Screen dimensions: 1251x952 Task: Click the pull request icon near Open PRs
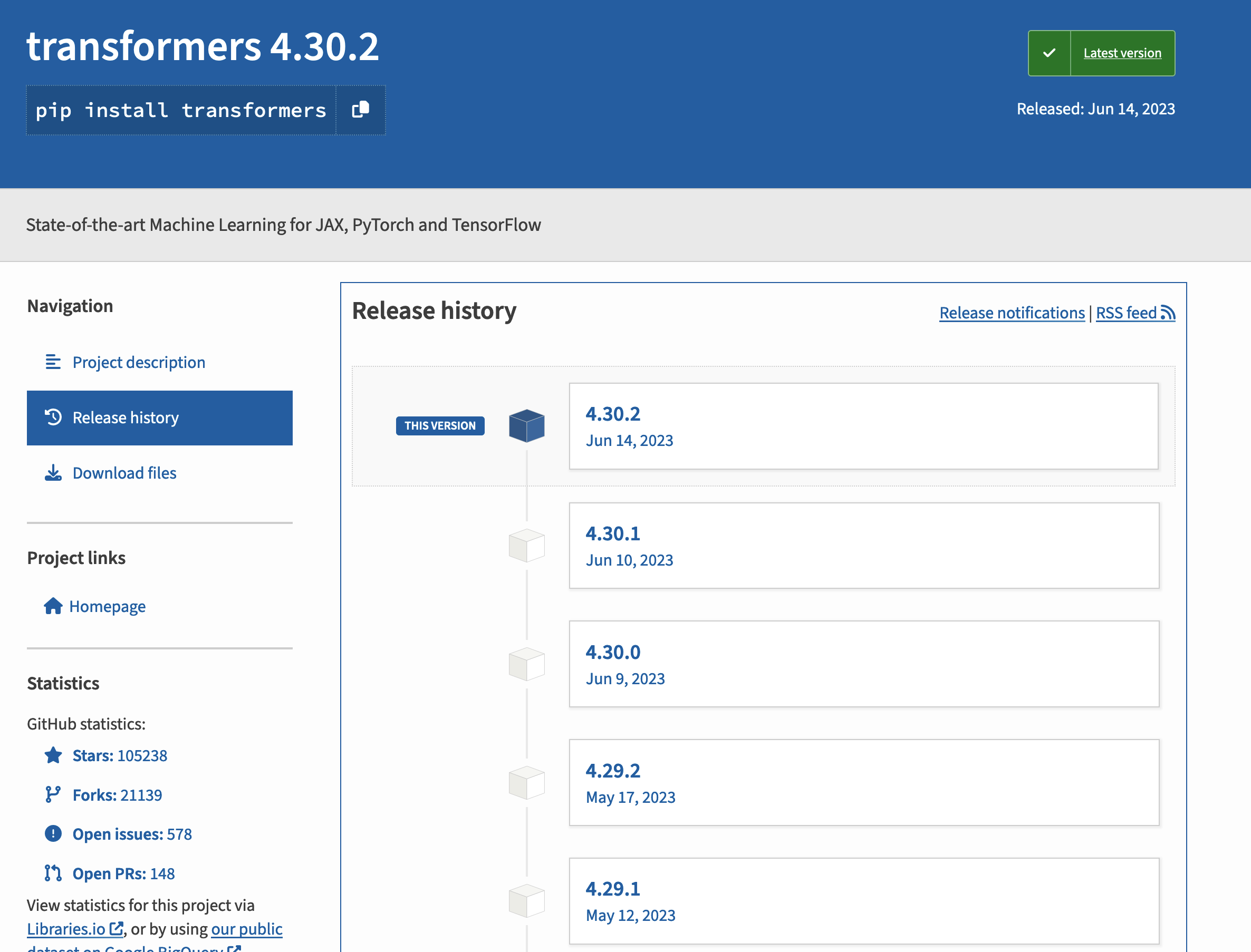point(53,873)
